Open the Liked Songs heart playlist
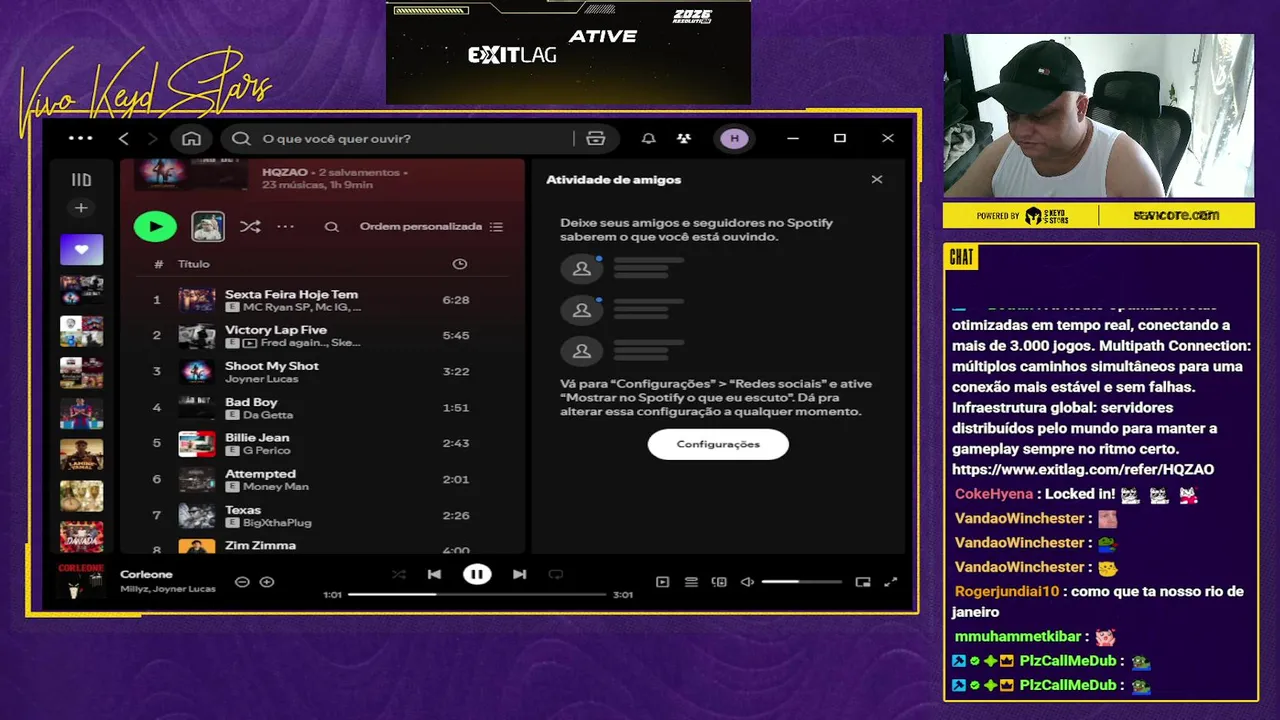This screenshot has width=1280, height=720. coord(81,250)
